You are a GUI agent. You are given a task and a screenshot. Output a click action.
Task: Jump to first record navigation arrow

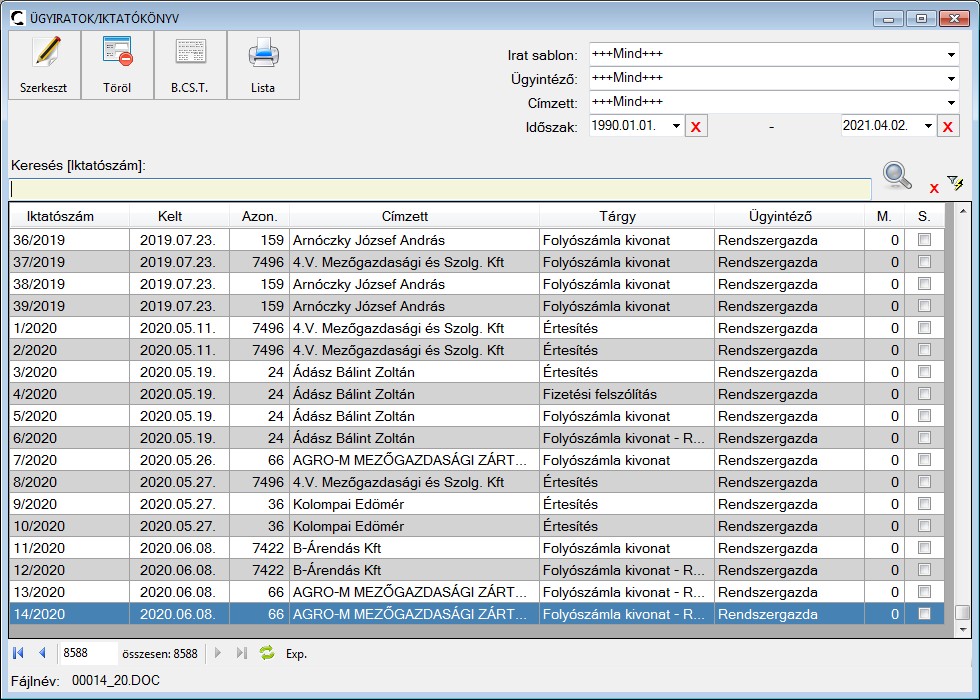coord(18,653)
